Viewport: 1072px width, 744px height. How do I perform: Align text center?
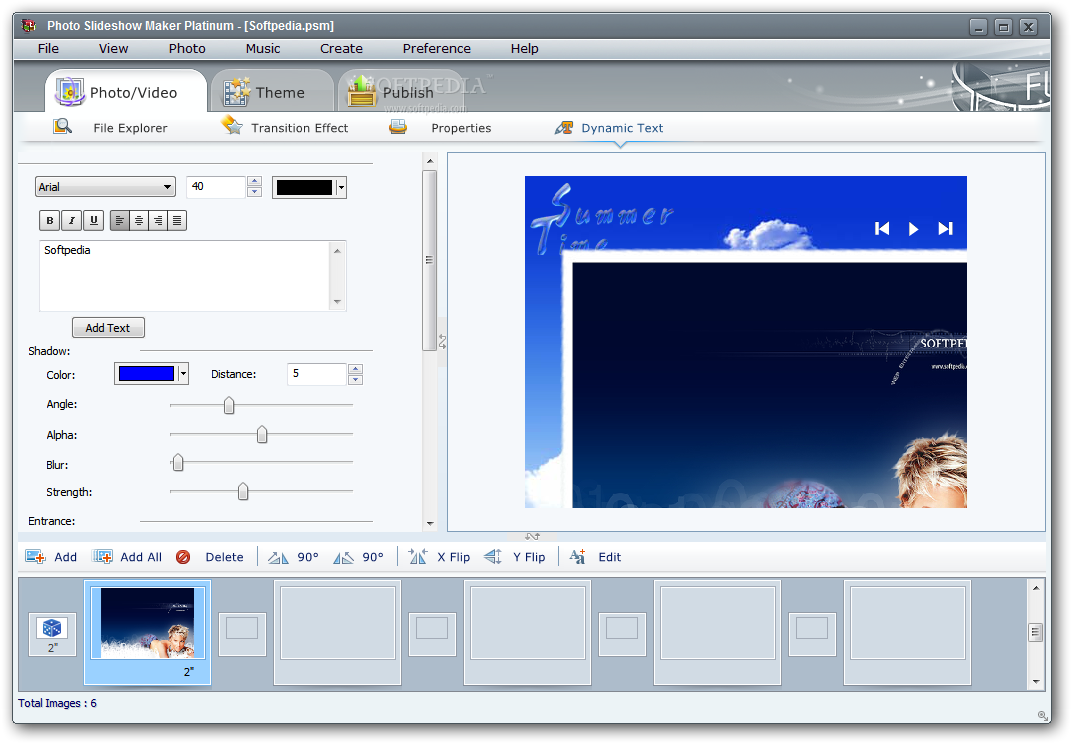pos(139,220)
